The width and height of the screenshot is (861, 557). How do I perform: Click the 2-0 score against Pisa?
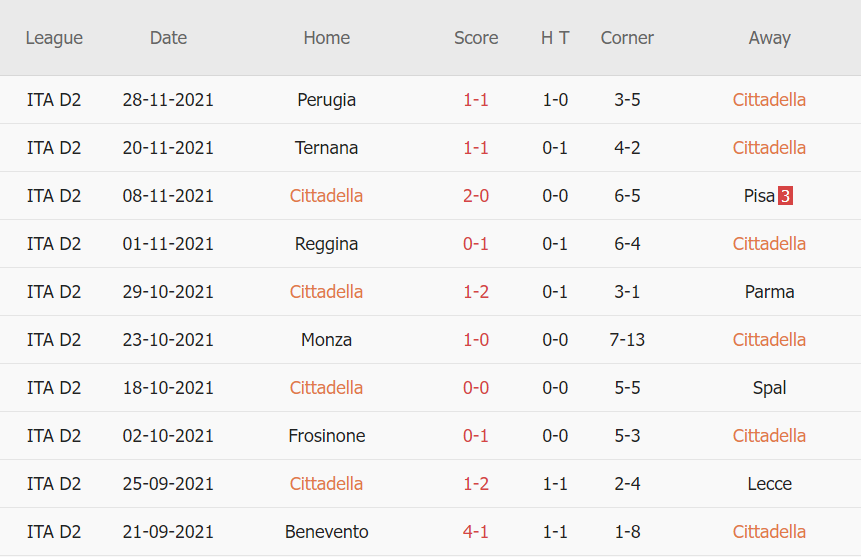[476, 196]
